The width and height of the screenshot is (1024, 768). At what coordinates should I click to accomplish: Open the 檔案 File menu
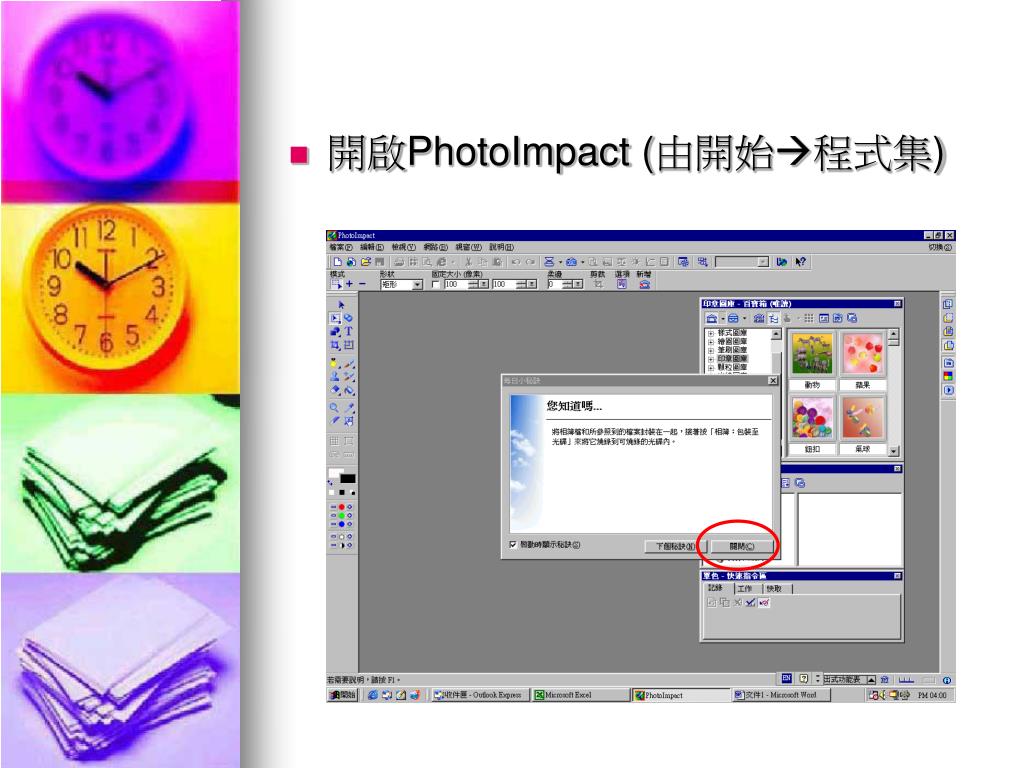pos(341,248)
